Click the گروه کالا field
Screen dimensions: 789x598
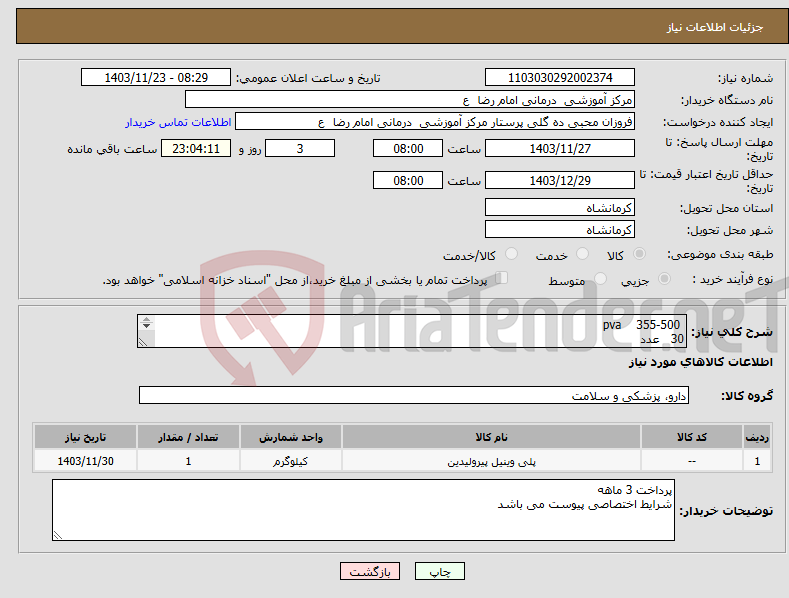point(414,395)
